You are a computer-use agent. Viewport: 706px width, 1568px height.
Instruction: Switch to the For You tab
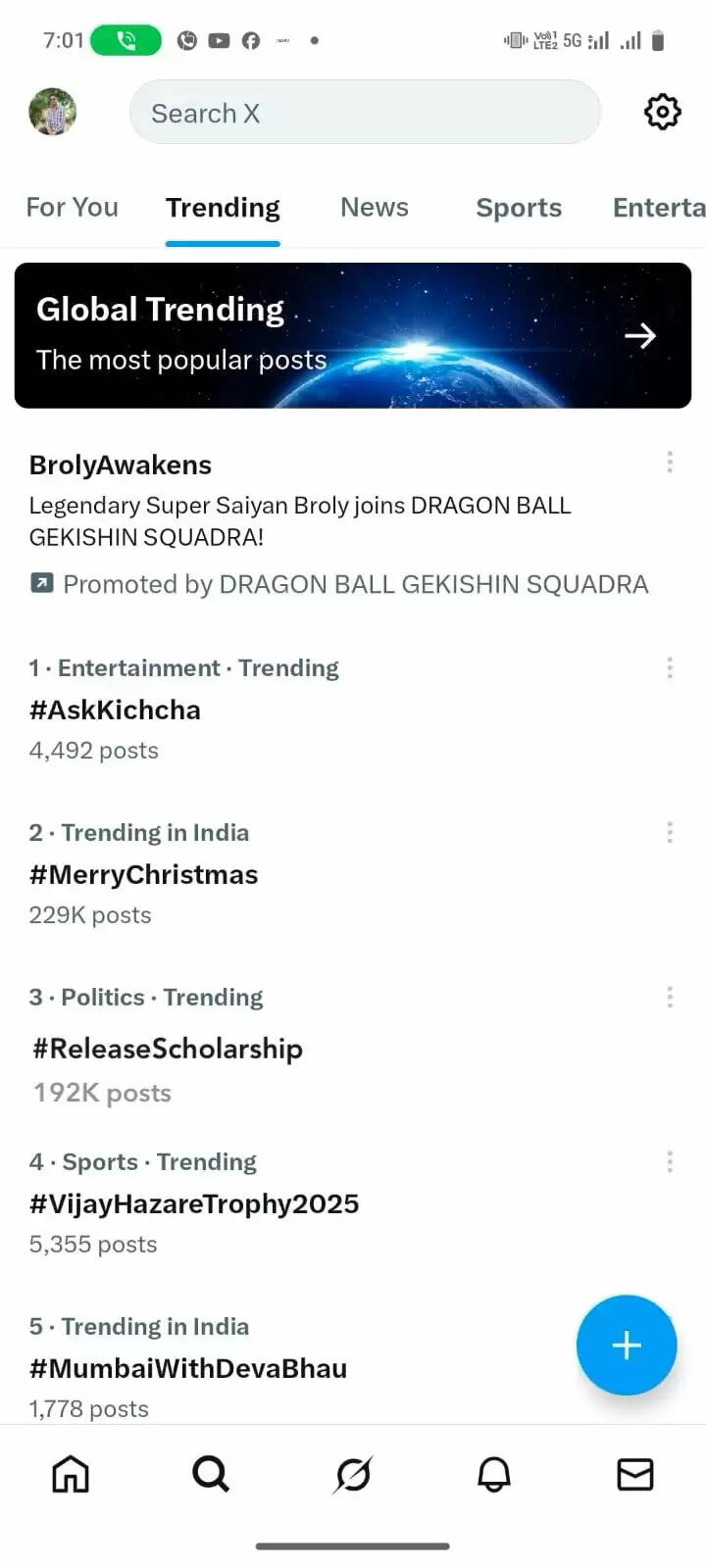coord(72,208)
